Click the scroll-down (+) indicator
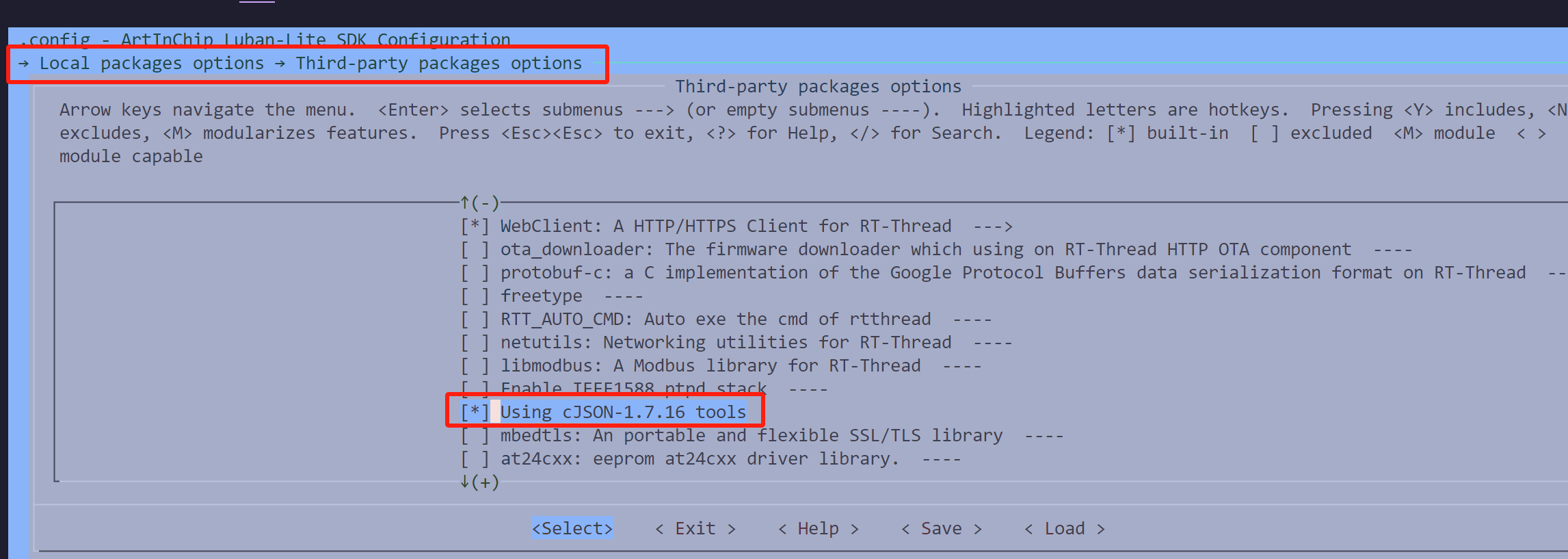The width and height of the screenshot is (1568, 559). coord(479,482)
